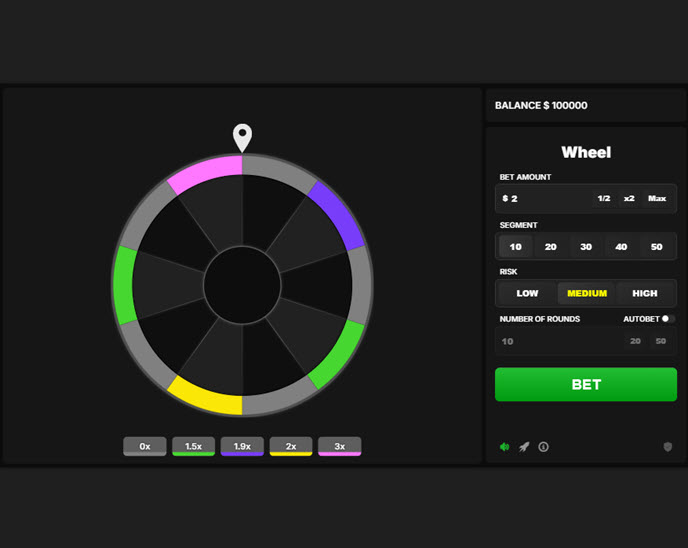This screenshot has width=688, height=548.
Task: Select High risk level
Action: pos(645,293)
